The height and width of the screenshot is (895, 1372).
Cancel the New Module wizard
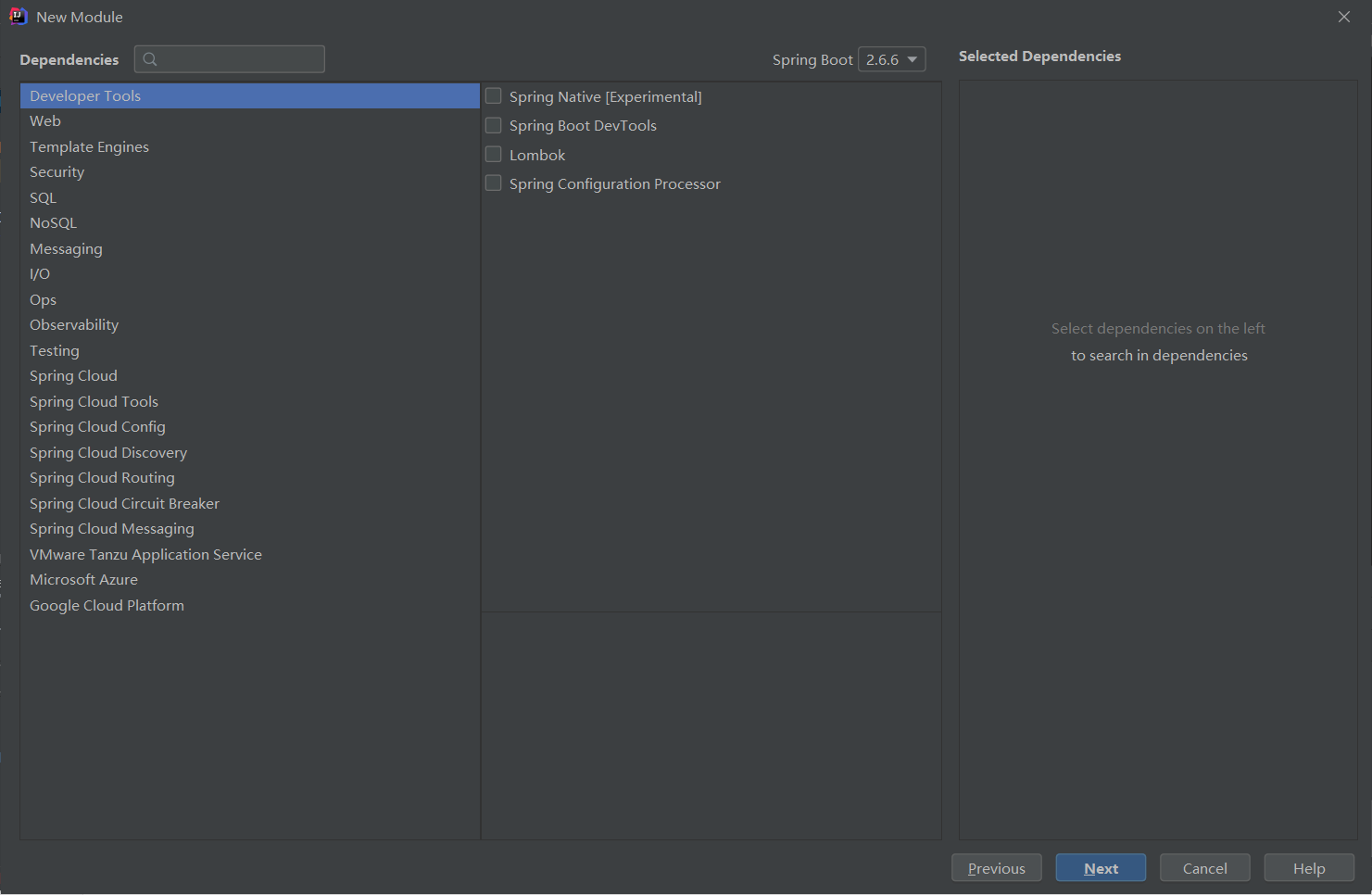(x=1205, y=868)
